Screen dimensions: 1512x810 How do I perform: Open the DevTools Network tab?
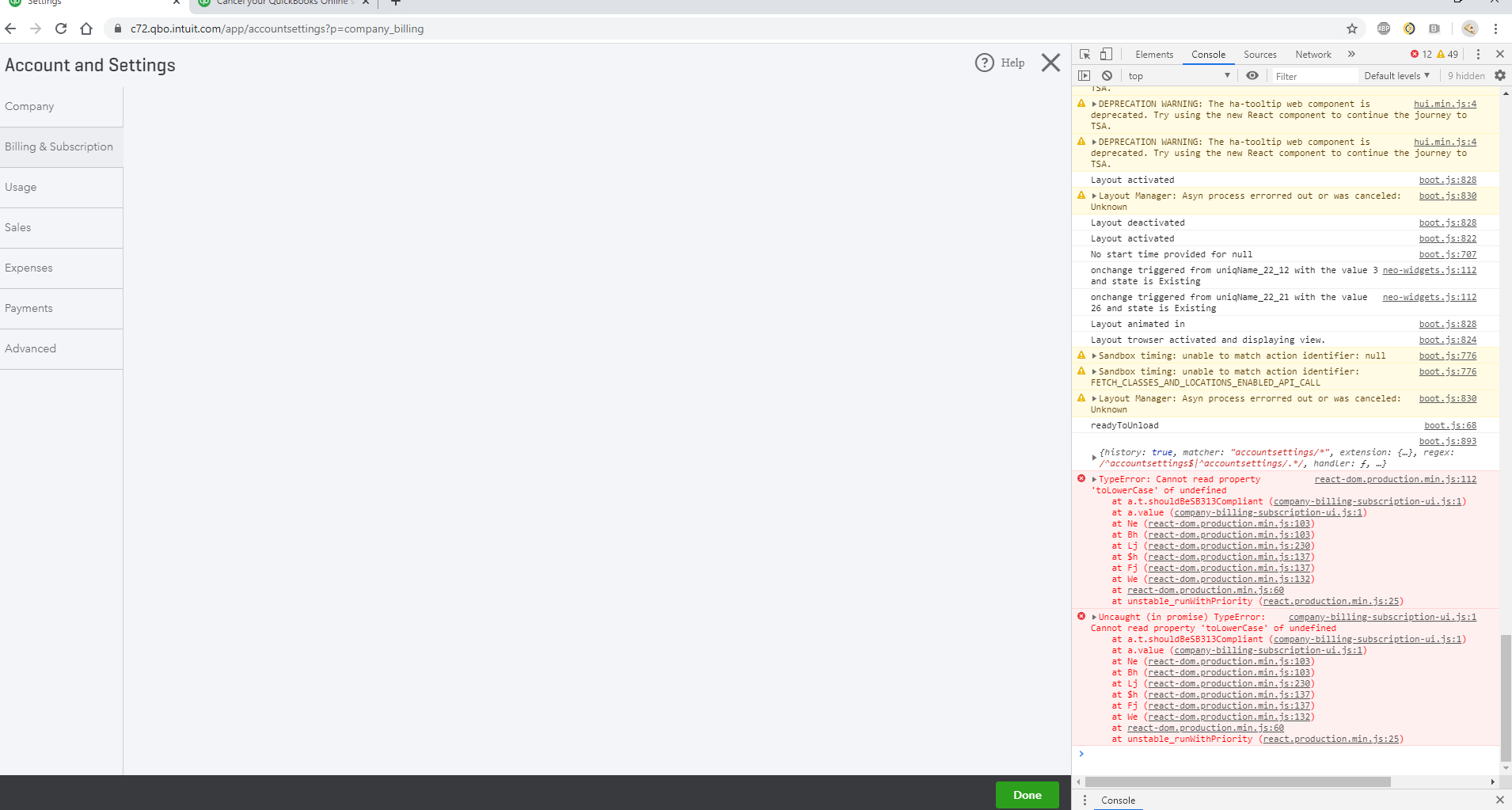click(1313, 54)
